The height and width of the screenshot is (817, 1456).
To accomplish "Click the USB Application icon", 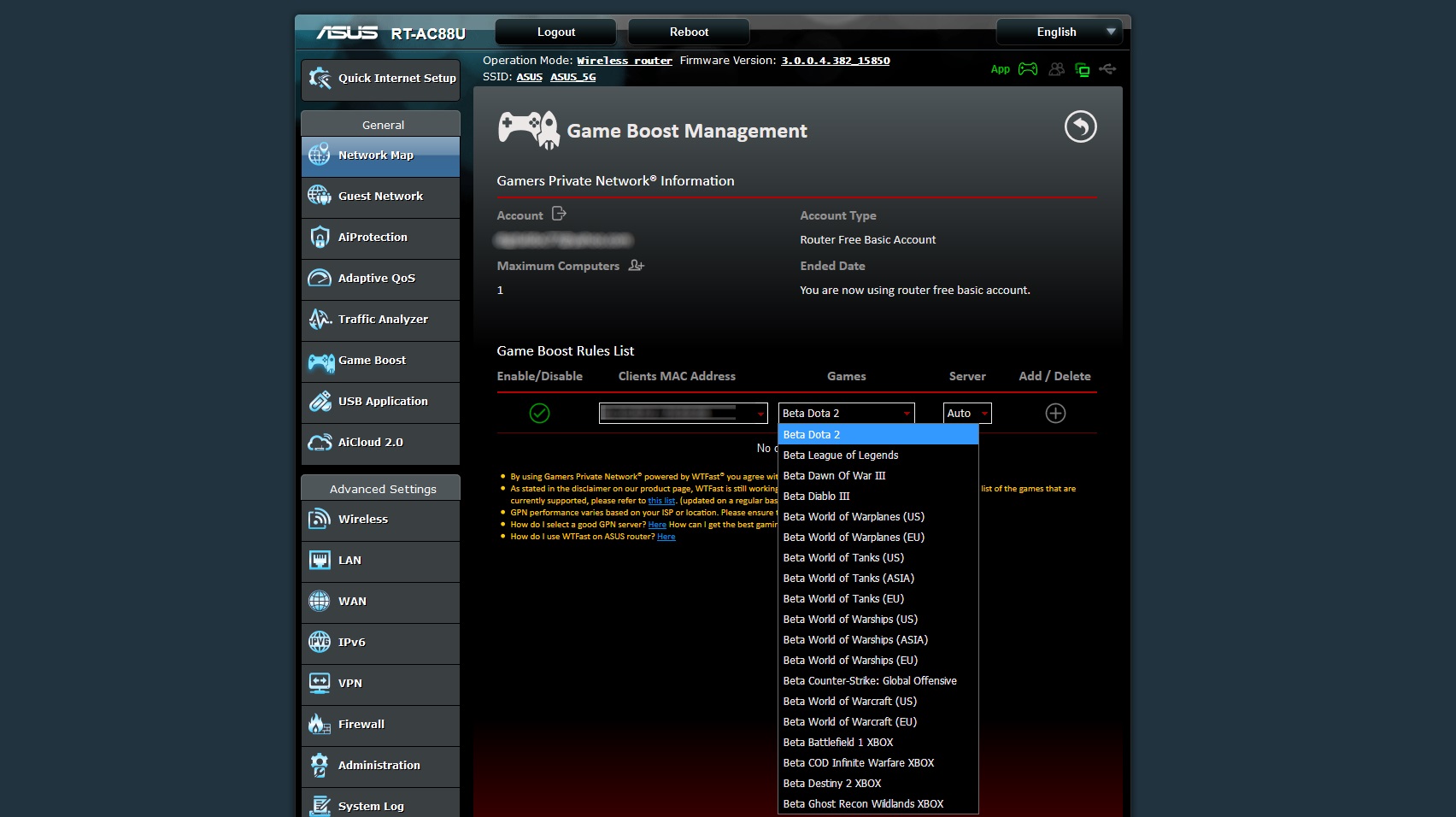I will (320, 402).
